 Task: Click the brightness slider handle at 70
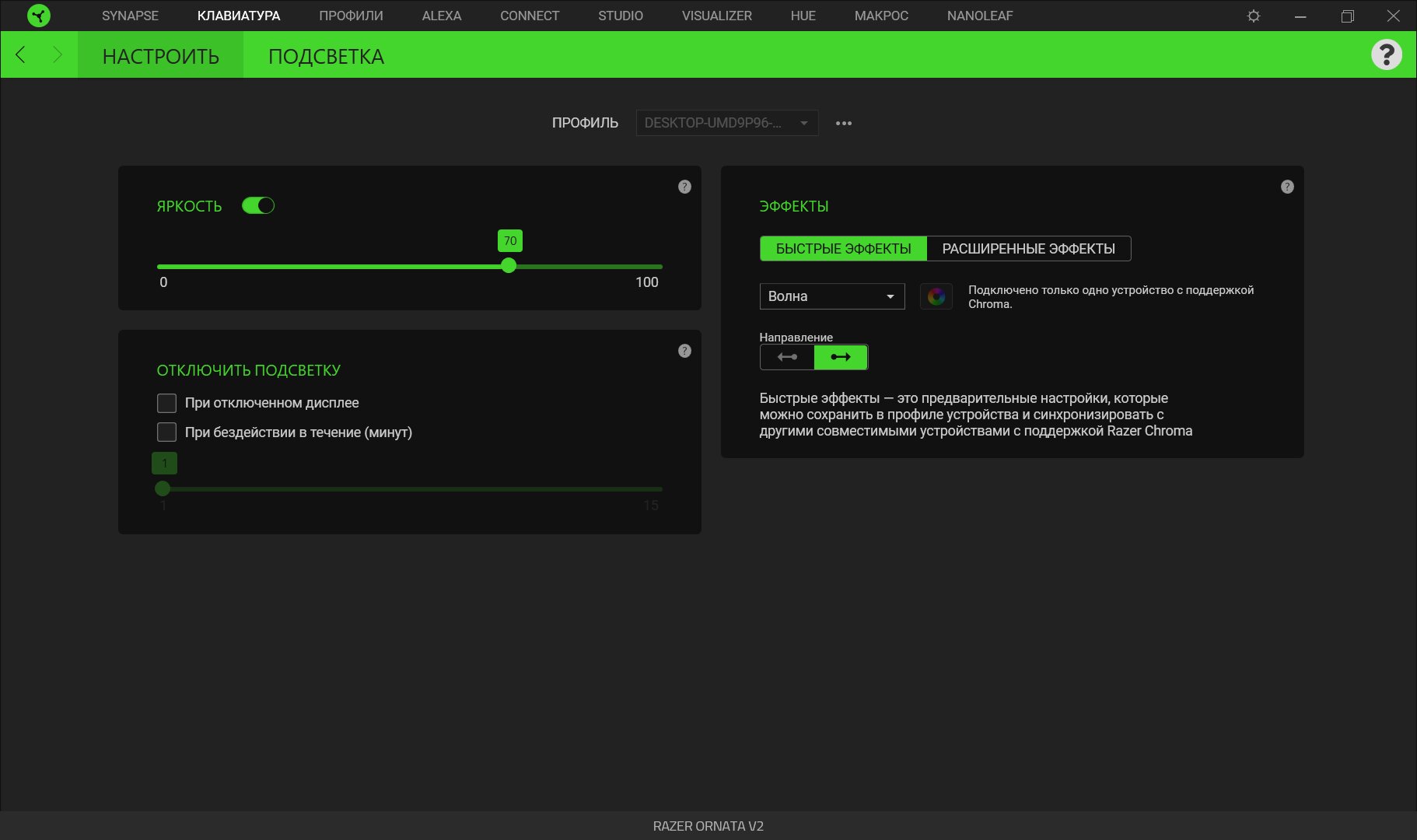coord(509,266)
